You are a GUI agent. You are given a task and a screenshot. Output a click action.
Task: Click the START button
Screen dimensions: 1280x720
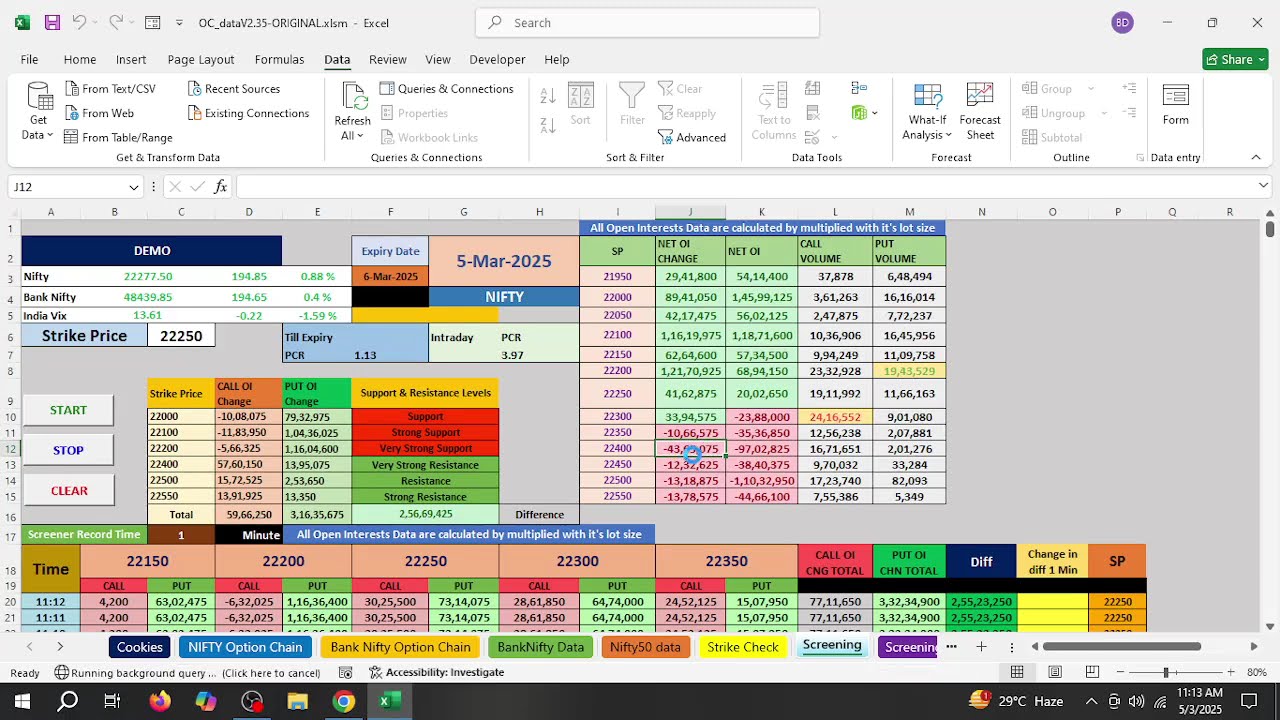(x=68, y=410)
